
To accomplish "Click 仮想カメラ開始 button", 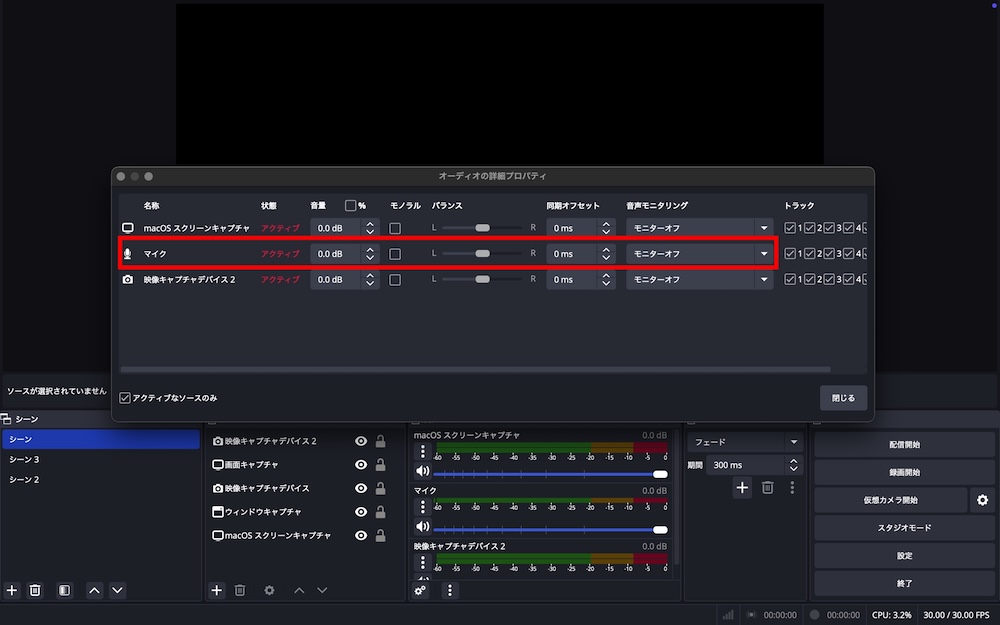I will [891, 500].
